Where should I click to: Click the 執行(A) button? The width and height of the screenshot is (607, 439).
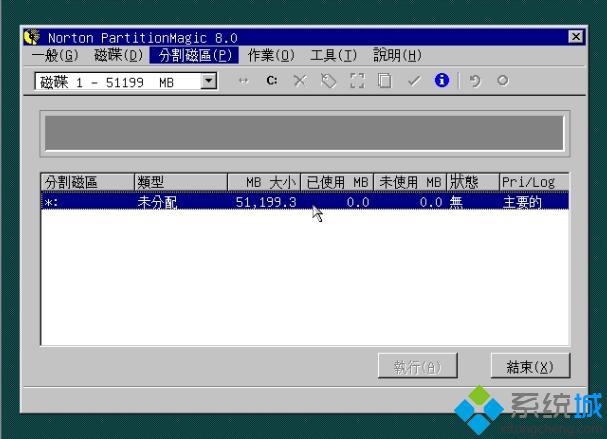point(417,366)
